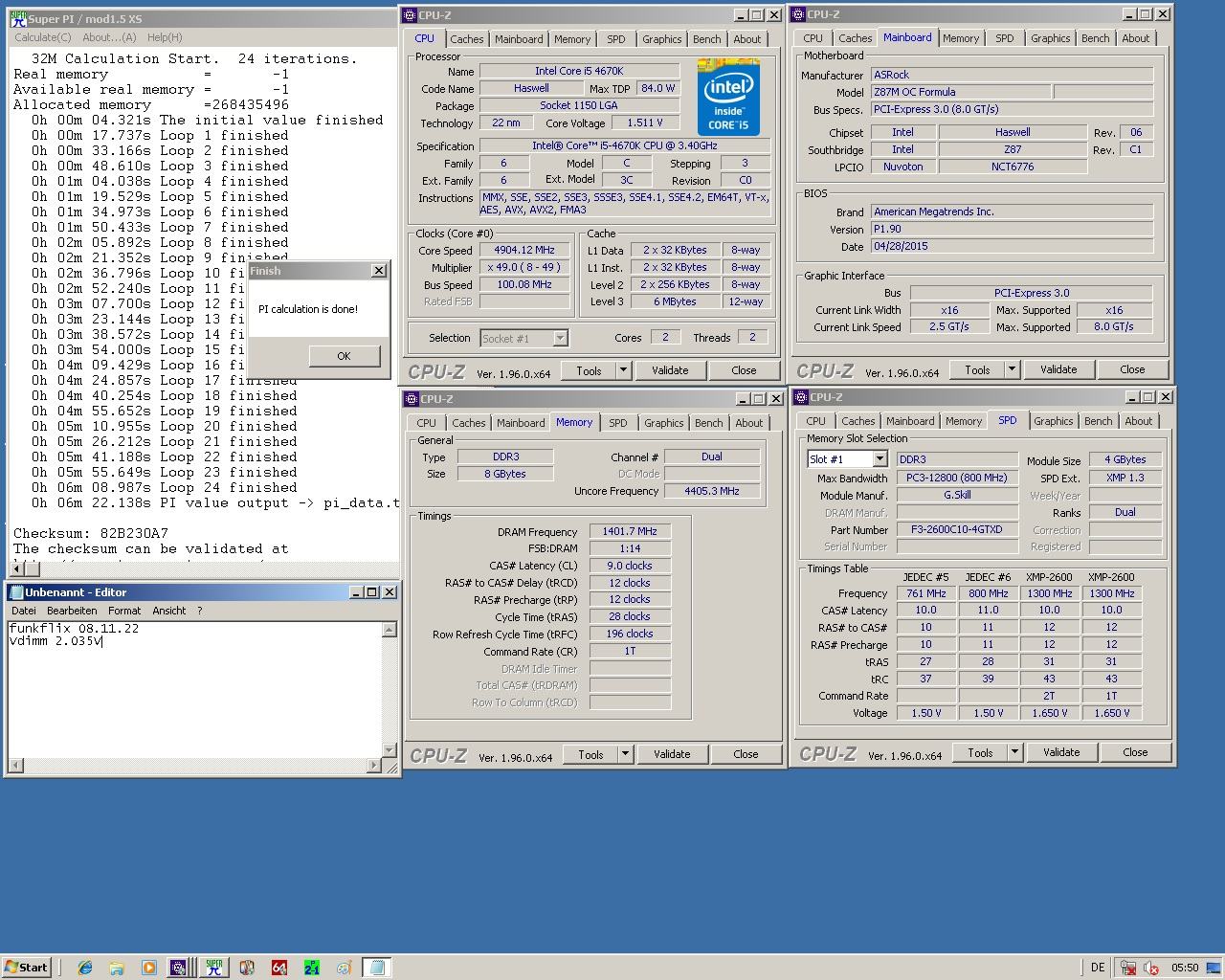Expand Tools dropdown arrow in SPD window
1225x980 pixels.
pos(1014,753)
